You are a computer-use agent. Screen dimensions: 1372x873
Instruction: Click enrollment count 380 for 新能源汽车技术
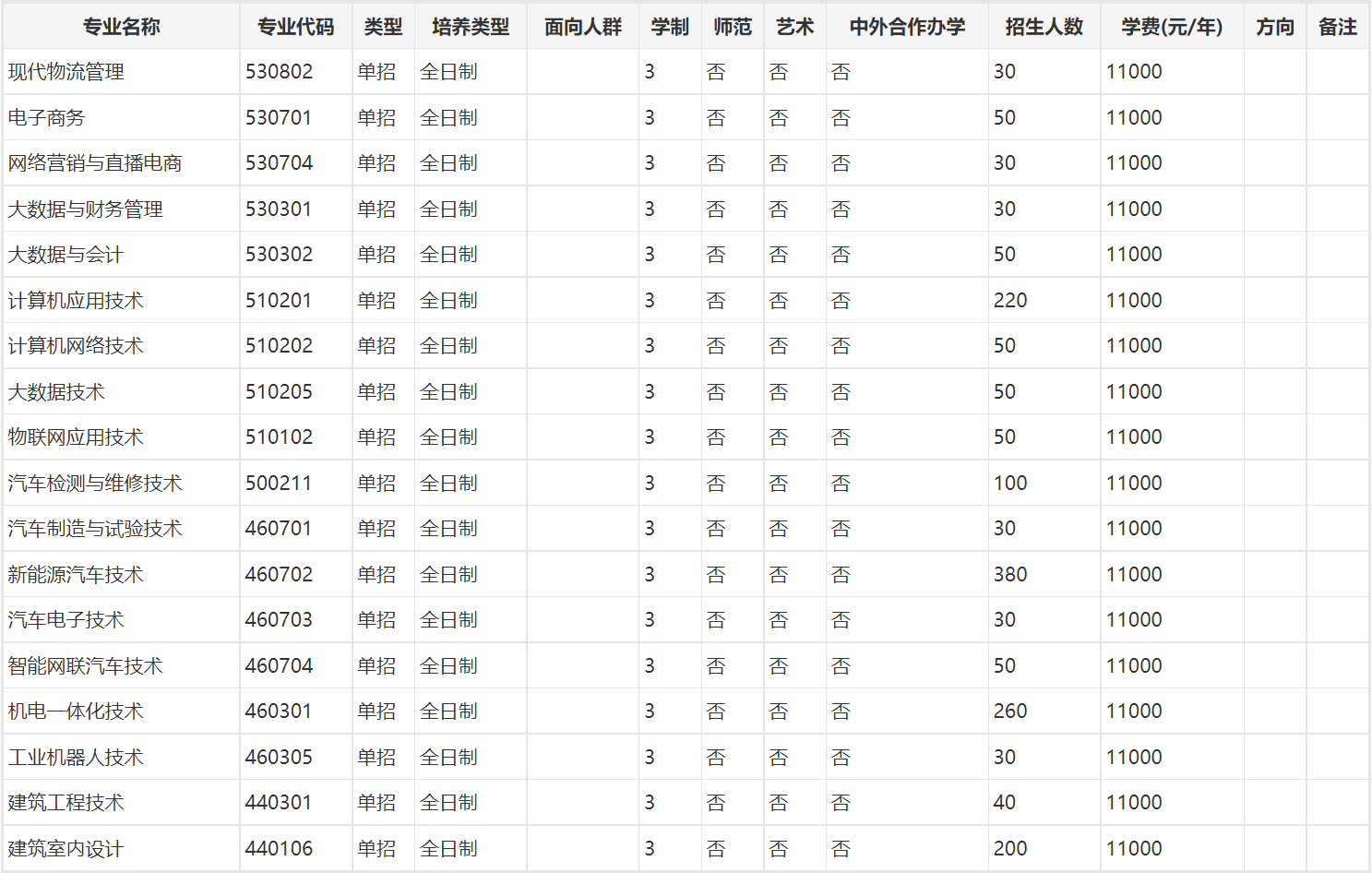click(x=1010, y=575)
